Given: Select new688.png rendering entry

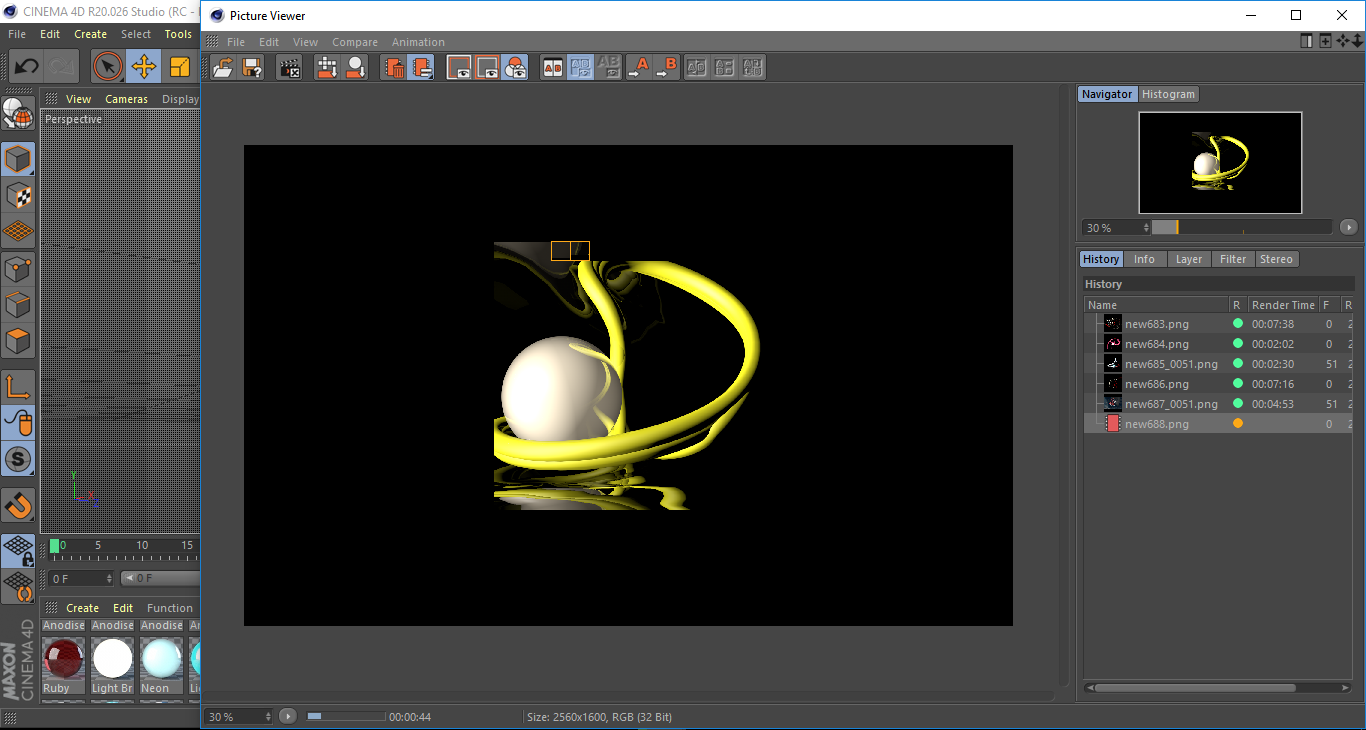Looking at the screenshot, I should tap(1156, 424).
